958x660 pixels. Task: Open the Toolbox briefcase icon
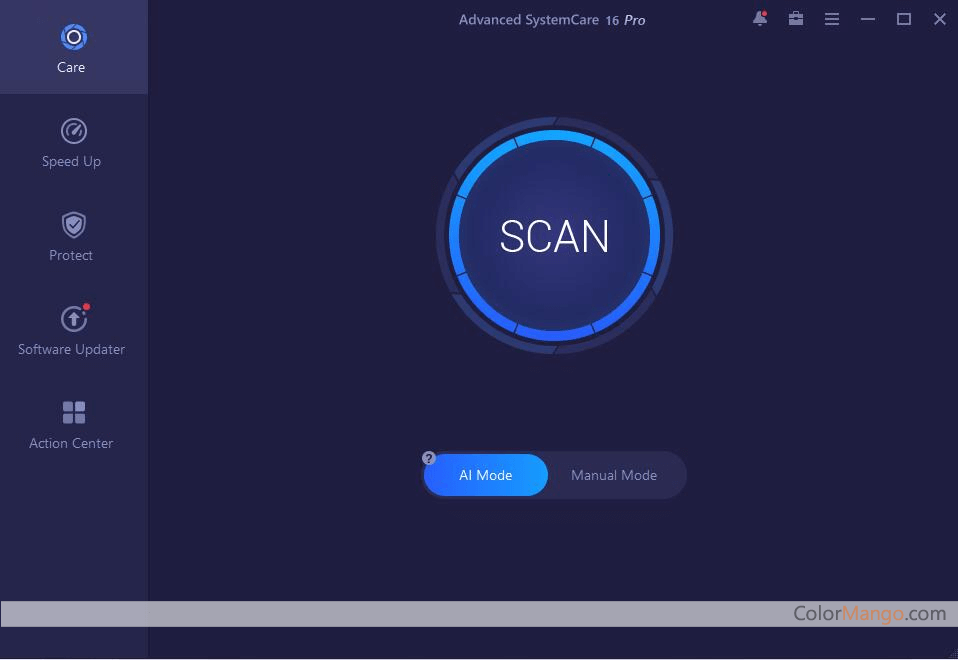point(796,19)
